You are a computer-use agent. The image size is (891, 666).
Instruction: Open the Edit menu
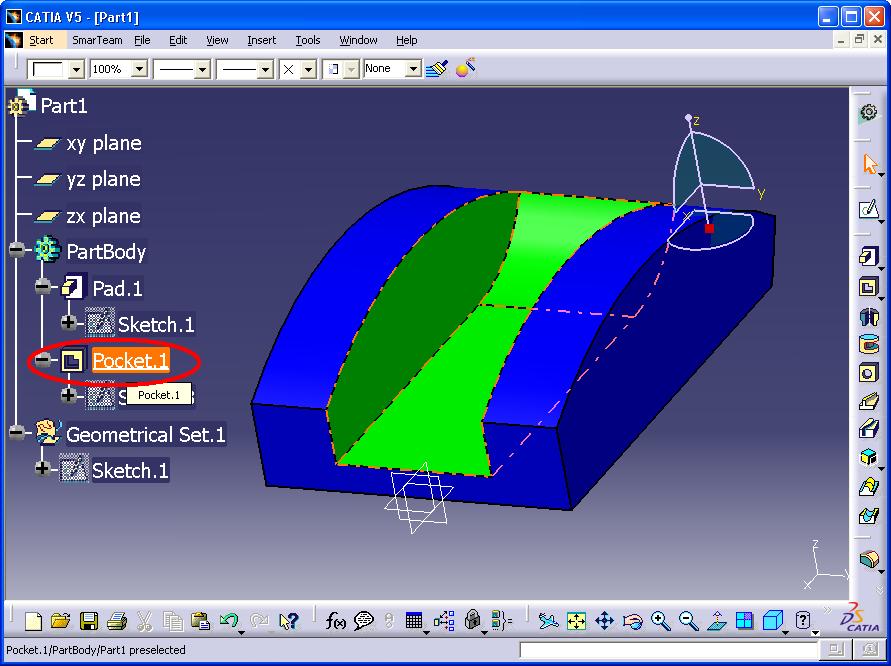178,40
